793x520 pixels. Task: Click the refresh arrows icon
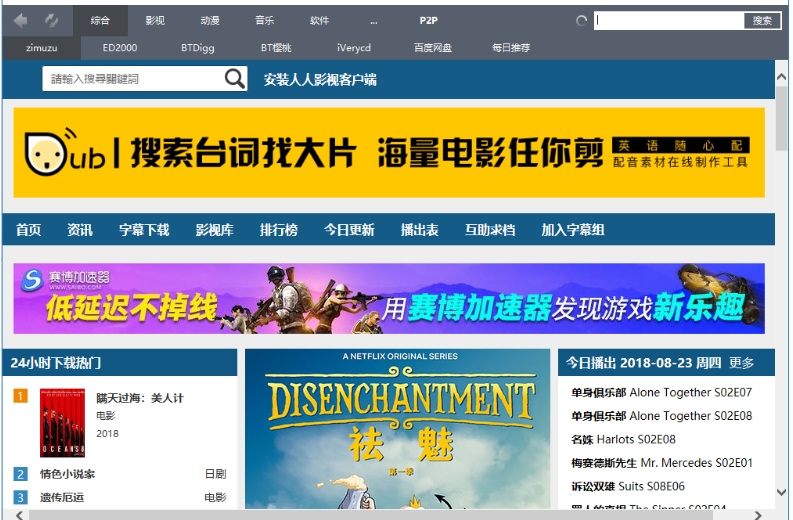click(51, 21)
